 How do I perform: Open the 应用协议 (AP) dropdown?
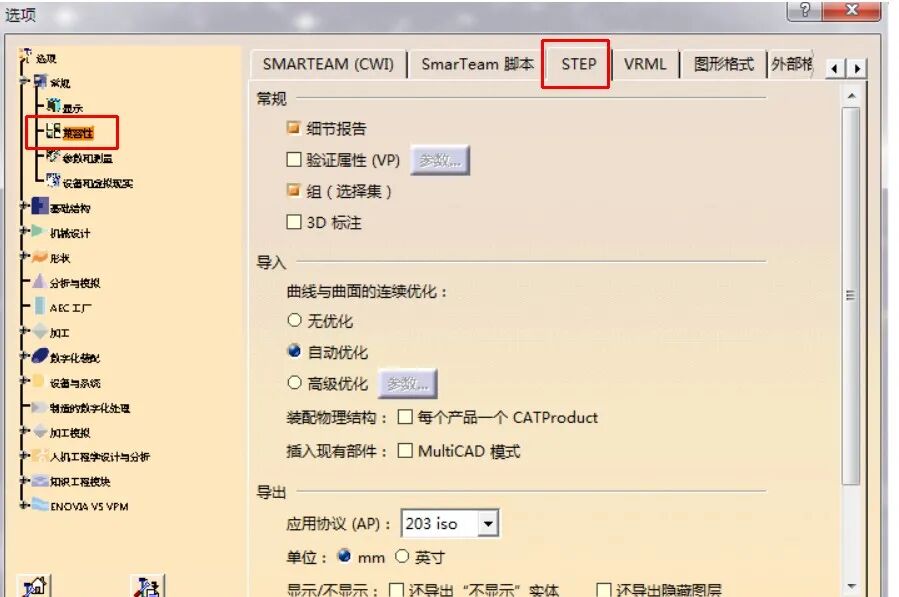point(487,523)
